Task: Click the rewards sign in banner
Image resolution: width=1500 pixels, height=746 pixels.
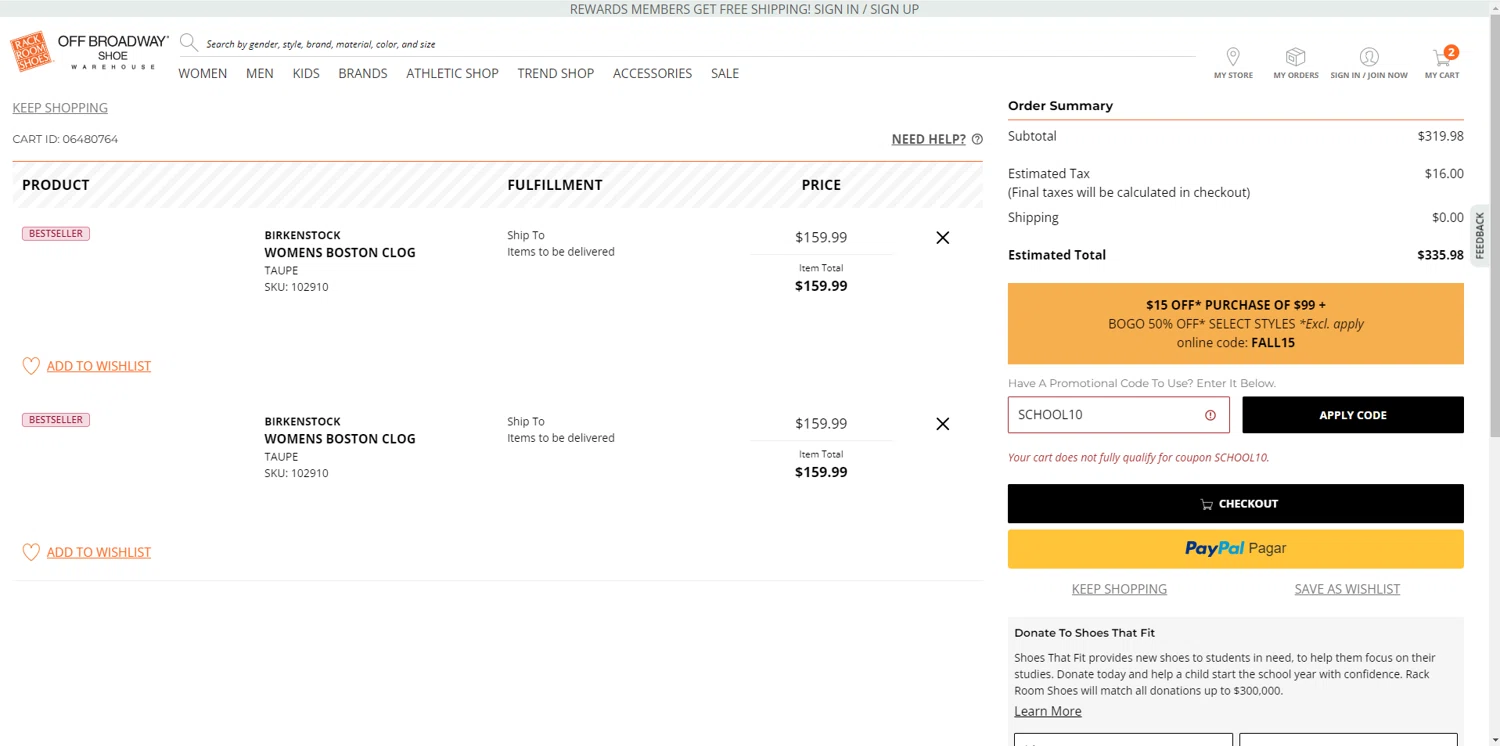Action: coord(744,9)
